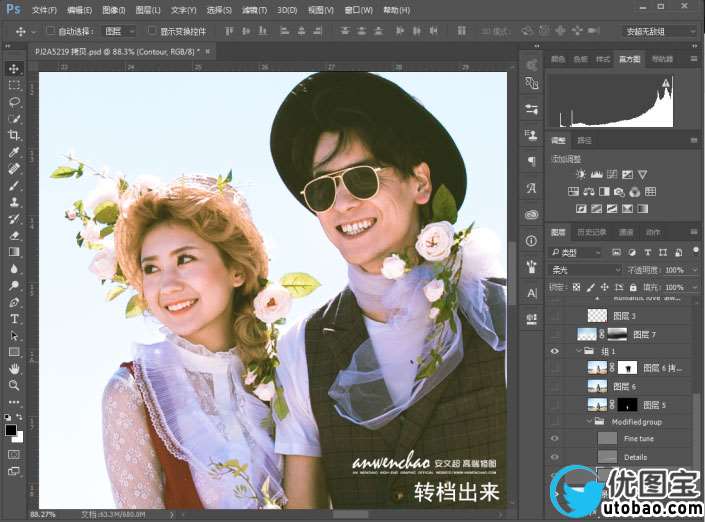Open the 窗口(W) menu
705x522 pixels.
click(x=358, y=10)
